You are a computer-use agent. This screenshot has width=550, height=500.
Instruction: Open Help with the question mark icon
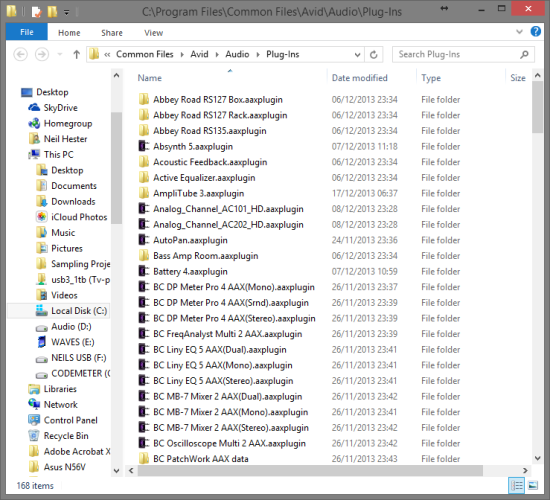tap(536, 32)
